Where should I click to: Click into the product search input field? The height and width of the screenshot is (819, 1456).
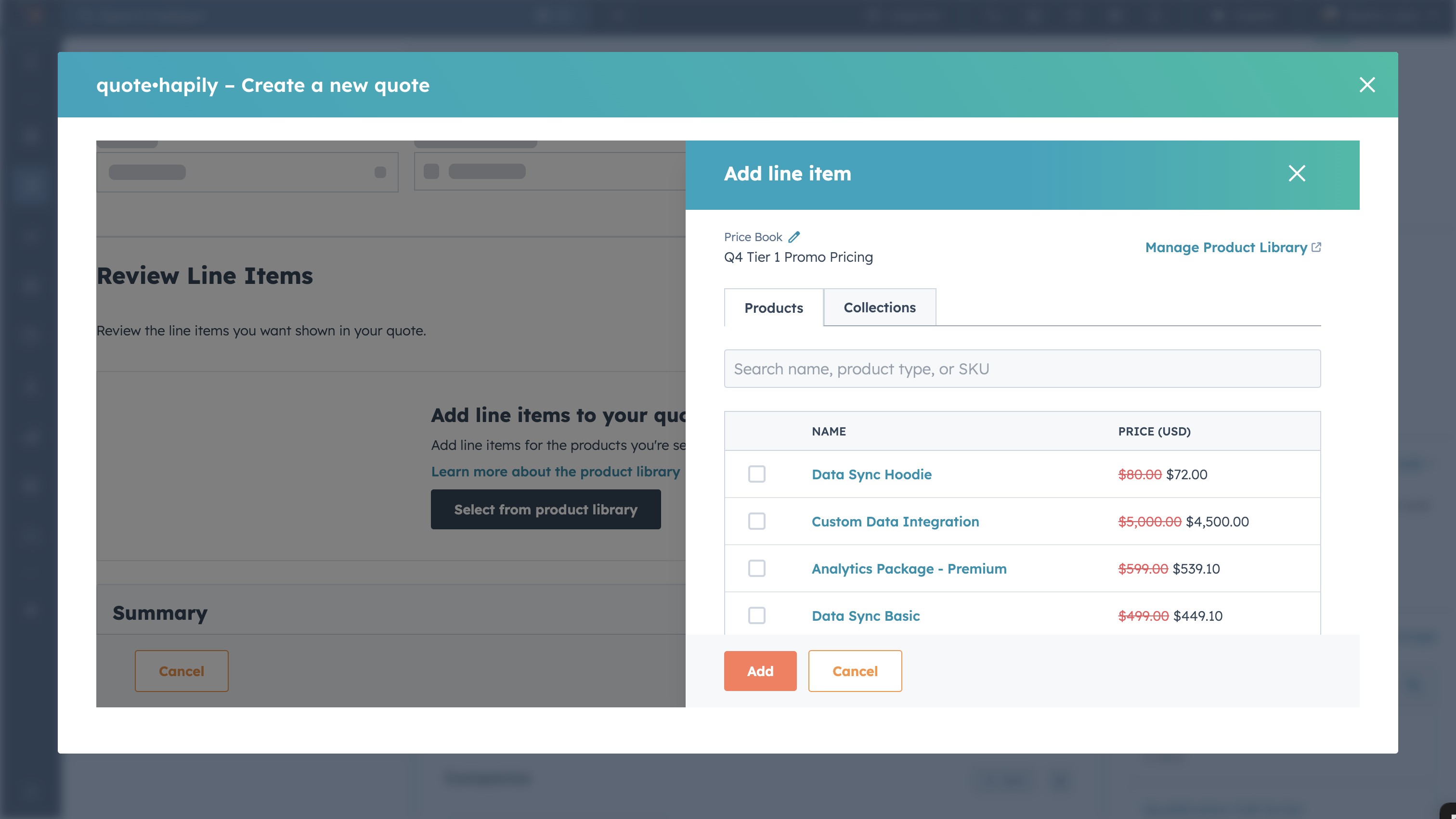pos(1022,368)
